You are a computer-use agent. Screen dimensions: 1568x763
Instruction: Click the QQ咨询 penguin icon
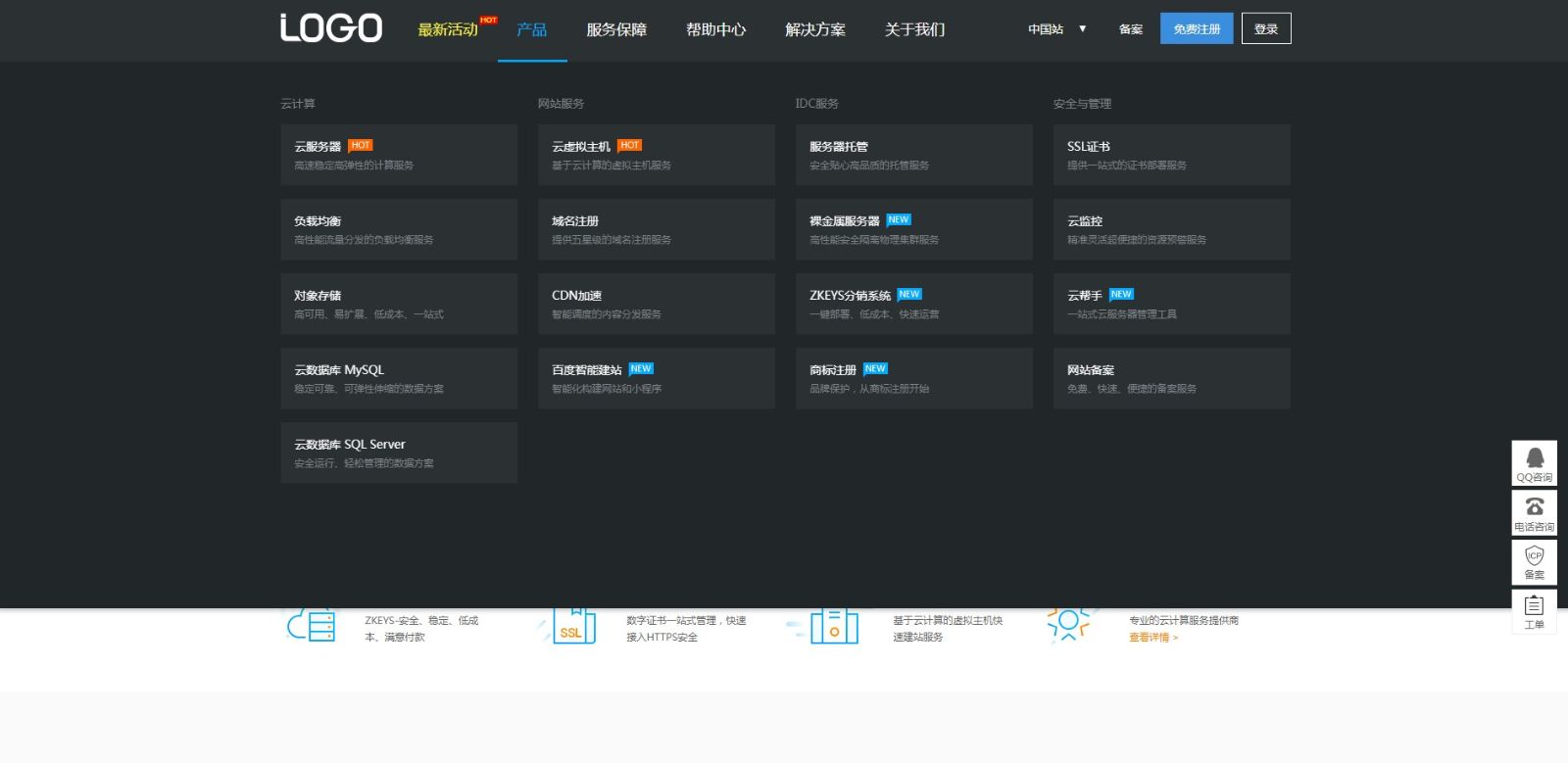click(x=1535, y=457)
